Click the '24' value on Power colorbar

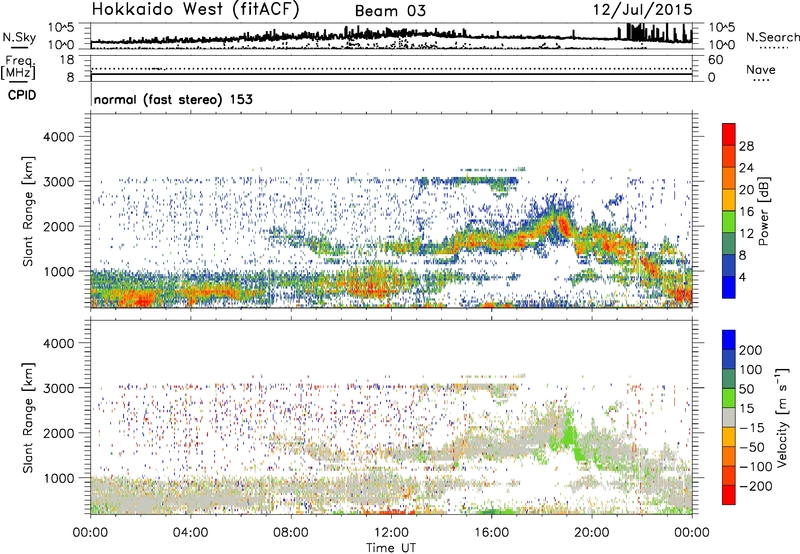coord(746,168)
